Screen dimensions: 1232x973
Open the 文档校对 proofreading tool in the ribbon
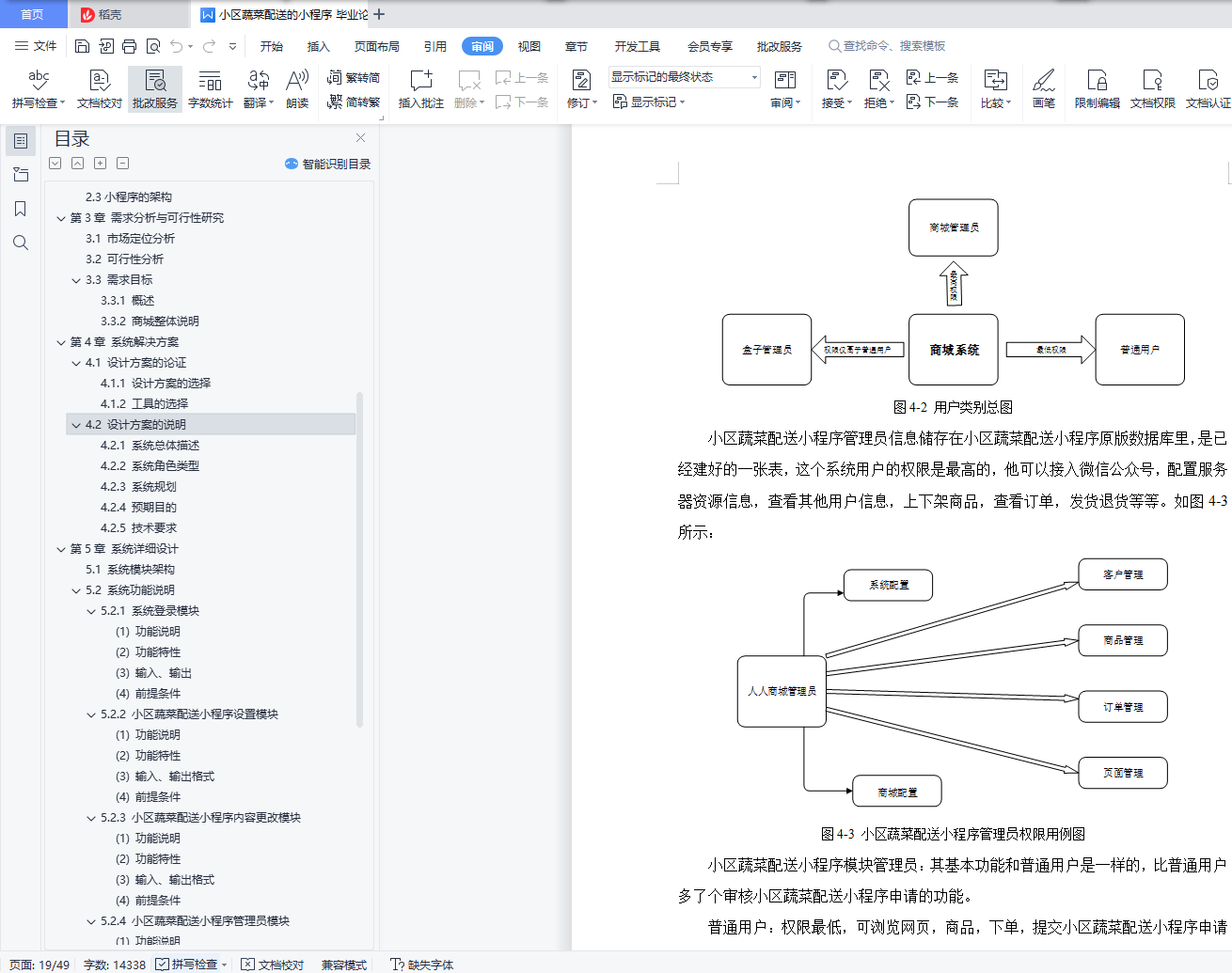(x=99, y=89)
